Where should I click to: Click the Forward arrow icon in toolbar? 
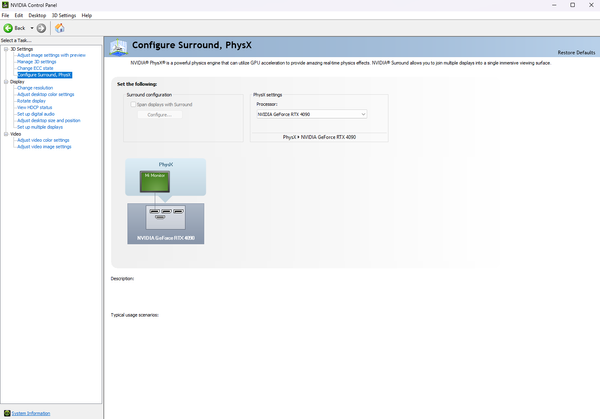tap(42, 28)
